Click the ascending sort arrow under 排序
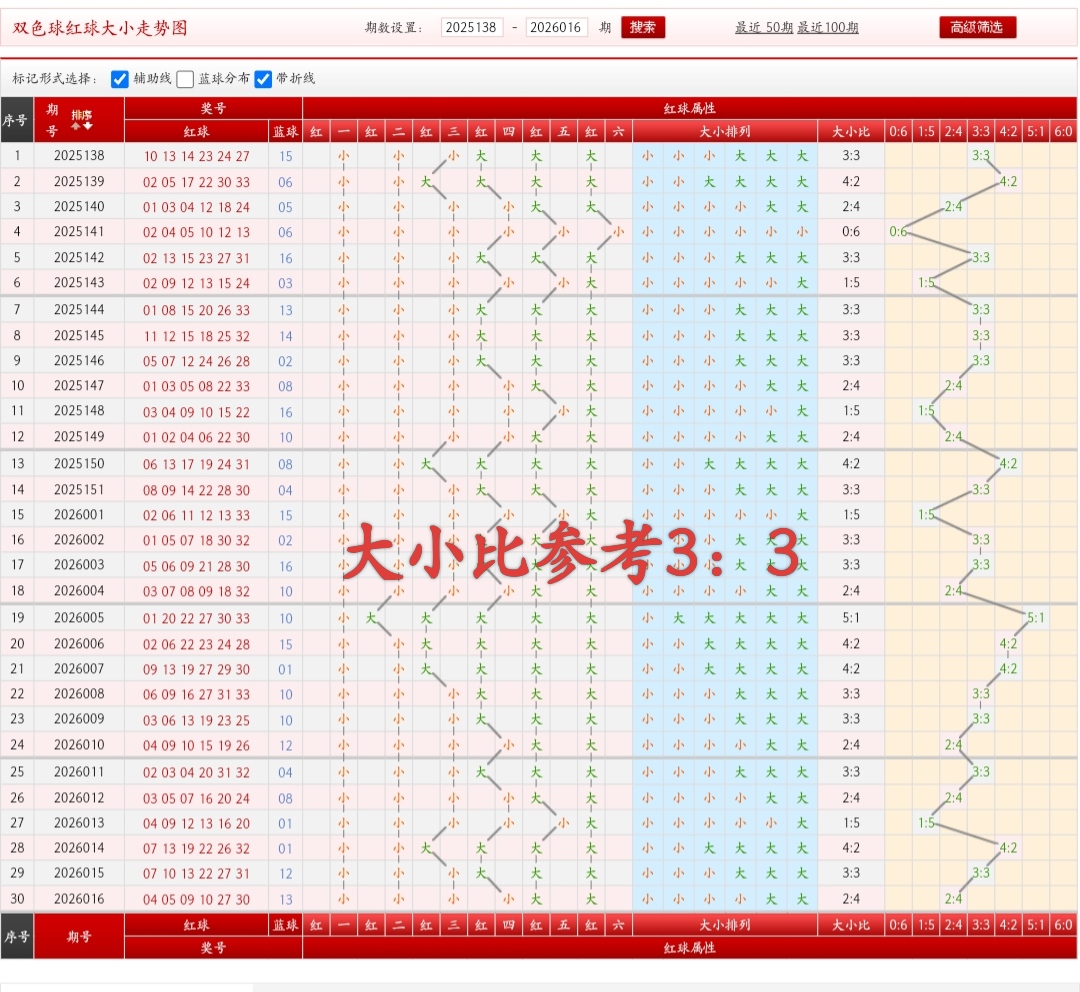Screen dimensions: 1080x992 tap(76, 126)
